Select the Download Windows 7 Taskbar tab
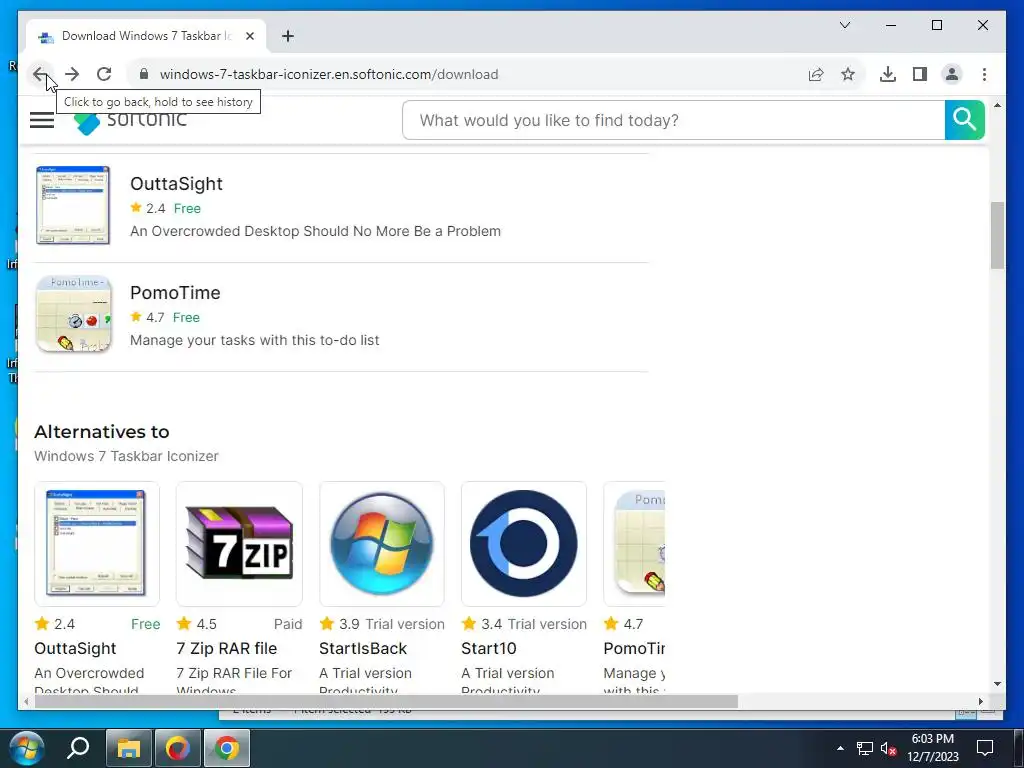This screenshot has width=1024, height=768. tap(146, 36)
